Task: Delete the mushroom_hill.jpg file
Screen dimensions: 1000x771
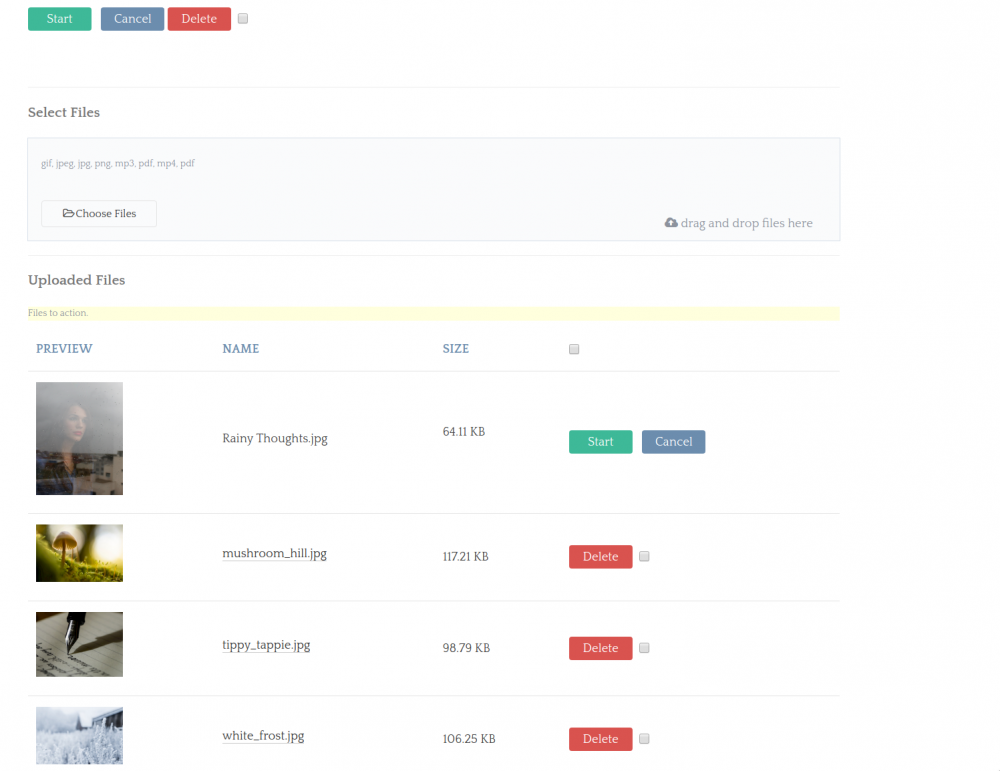Action: (600, 557)
